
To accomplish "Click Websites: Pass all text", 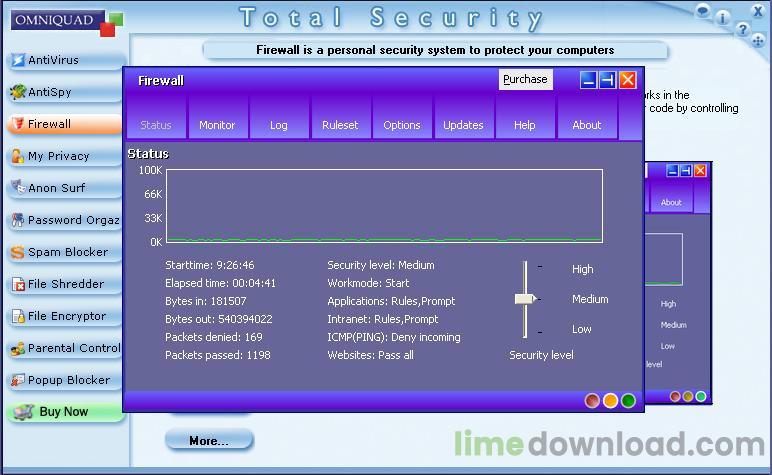I will 370,355.
